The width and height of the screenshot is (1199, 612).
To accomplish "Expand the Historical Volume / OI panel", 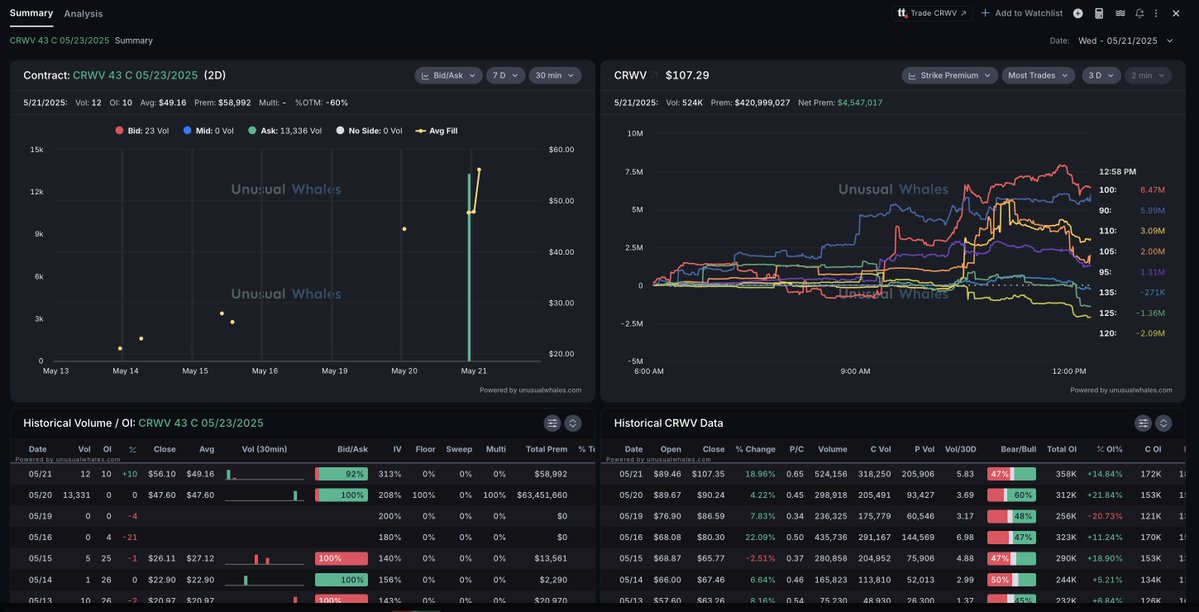I will [573, 423].
